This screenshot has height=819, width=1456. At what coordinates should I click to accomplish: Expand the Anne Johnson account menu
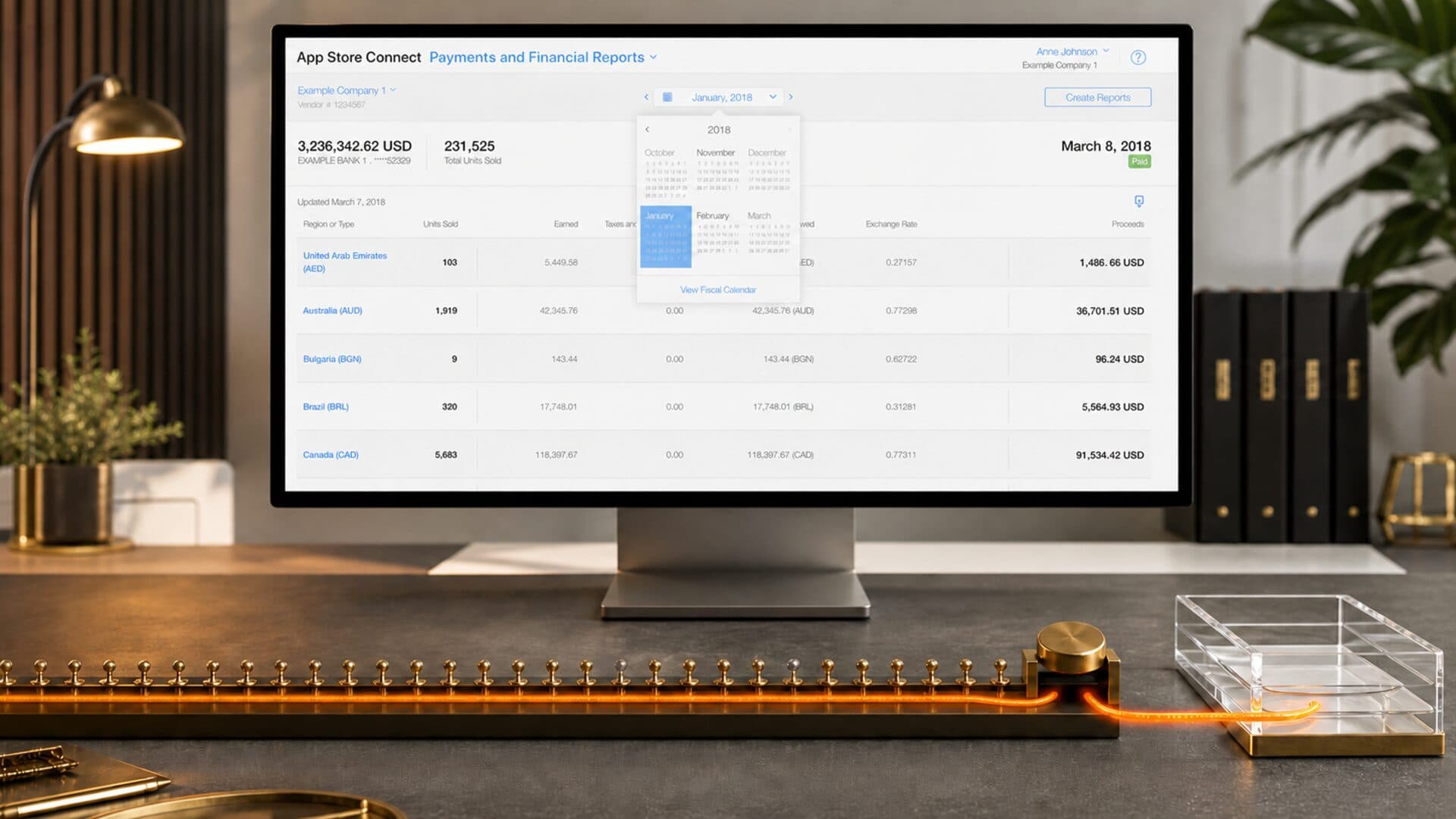(1072, 52)
